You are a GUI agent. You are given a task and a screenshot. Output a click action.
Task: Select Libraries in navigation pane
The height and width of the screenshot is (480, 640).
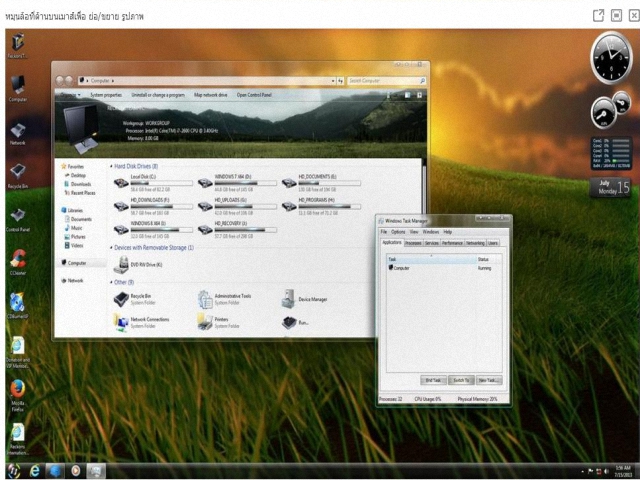[x=72, y=210]
